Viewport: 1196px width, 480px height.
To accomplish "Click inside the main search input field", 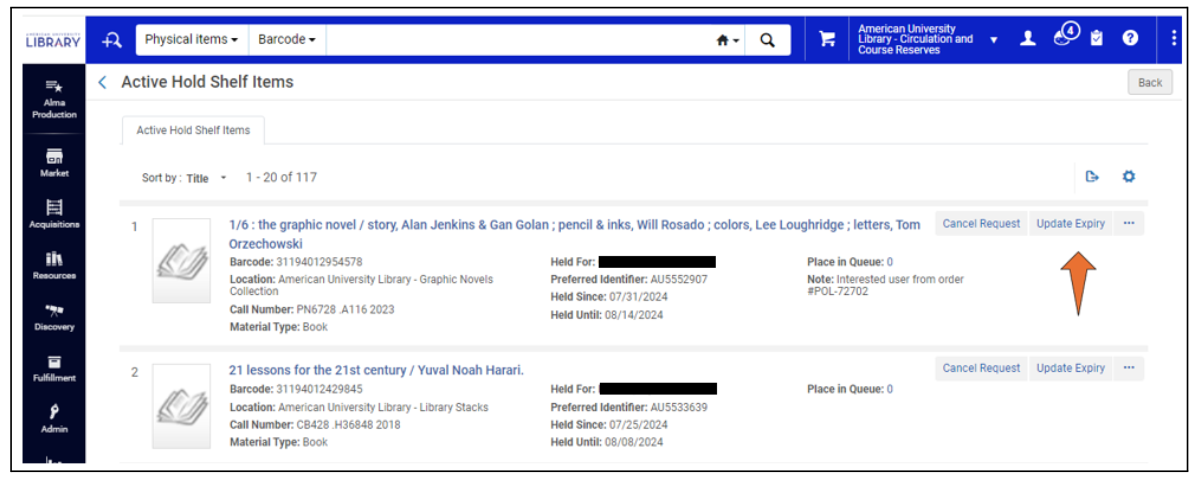I will 515,40.
